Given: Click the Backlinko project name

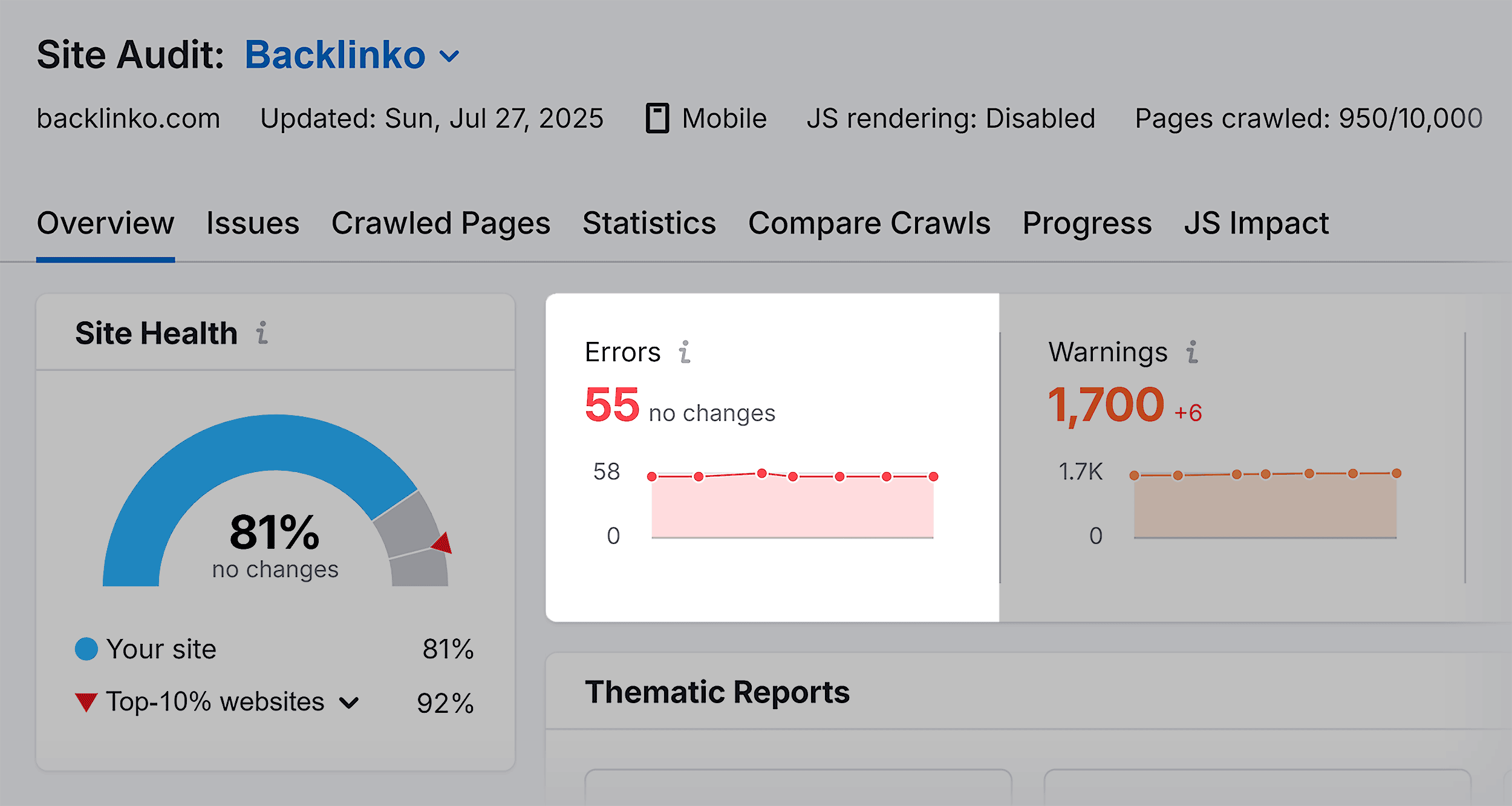Looking at the screenshot, I should (x=335, y=55).
